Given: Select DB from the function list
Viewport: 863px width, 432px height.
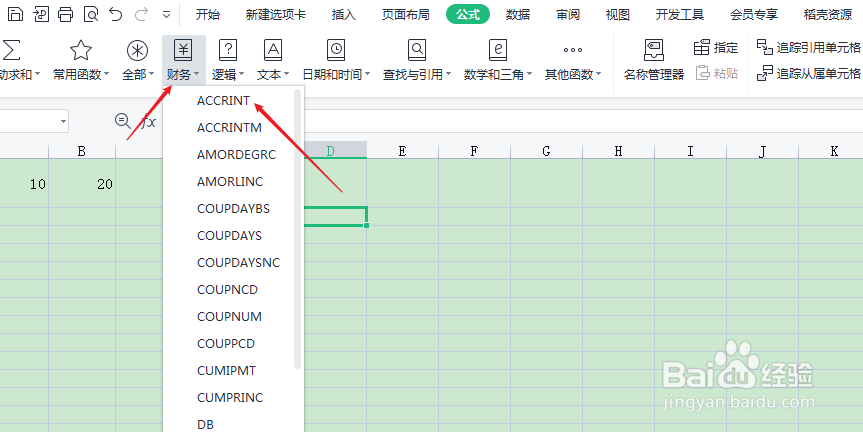Looking at the screenshot, I should (x=205, y=424).
